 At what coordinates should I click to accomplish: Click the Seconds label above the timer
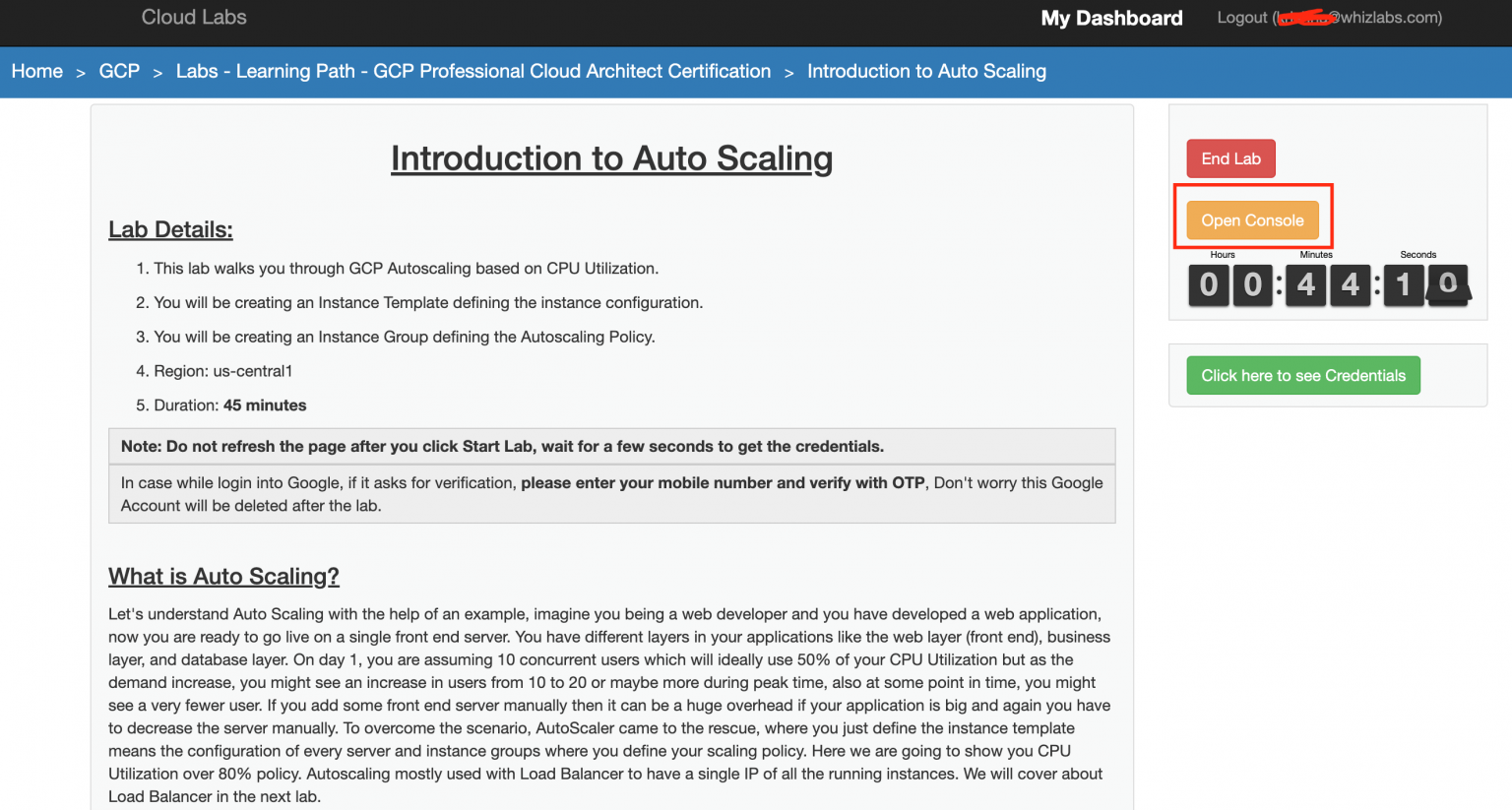(x=1417, y=255)
